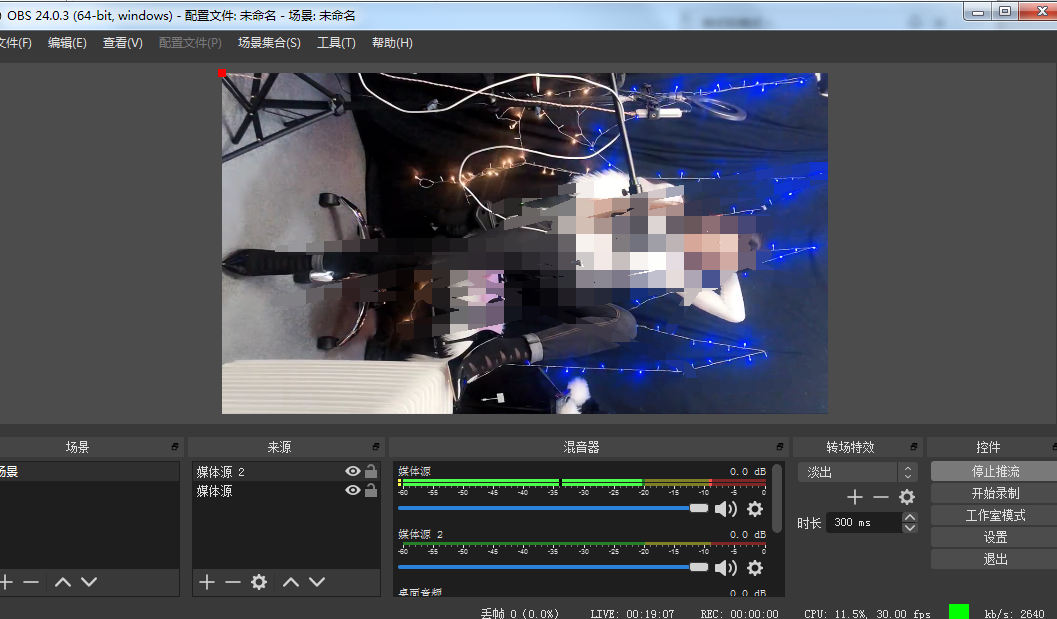The width and height of the screenshot is (1057, 619).
Task: Click 设置 button
Action: [x=995, y=537]
